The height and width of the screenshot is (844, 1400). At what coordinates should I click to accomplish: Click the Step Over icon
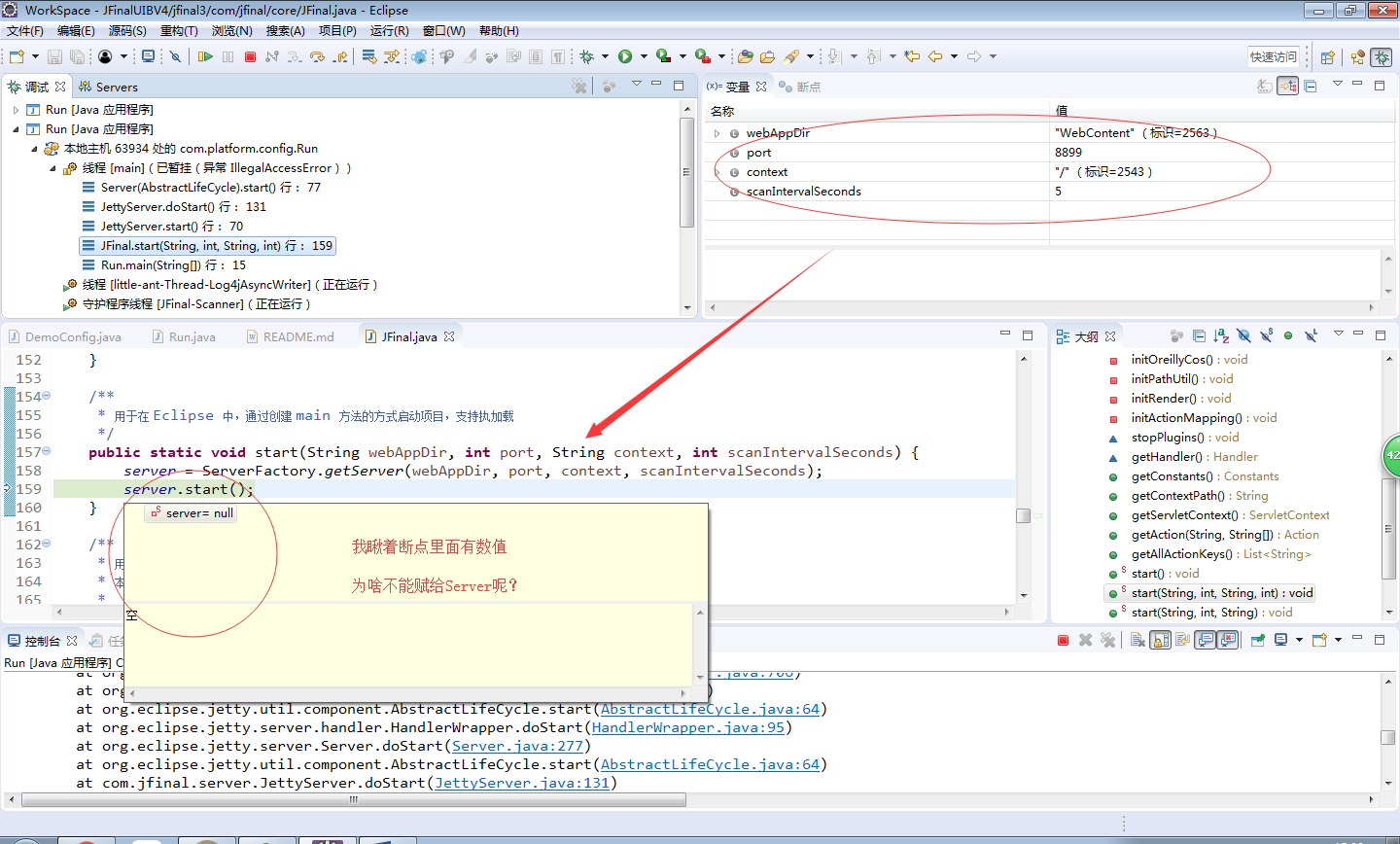(317, 56)
